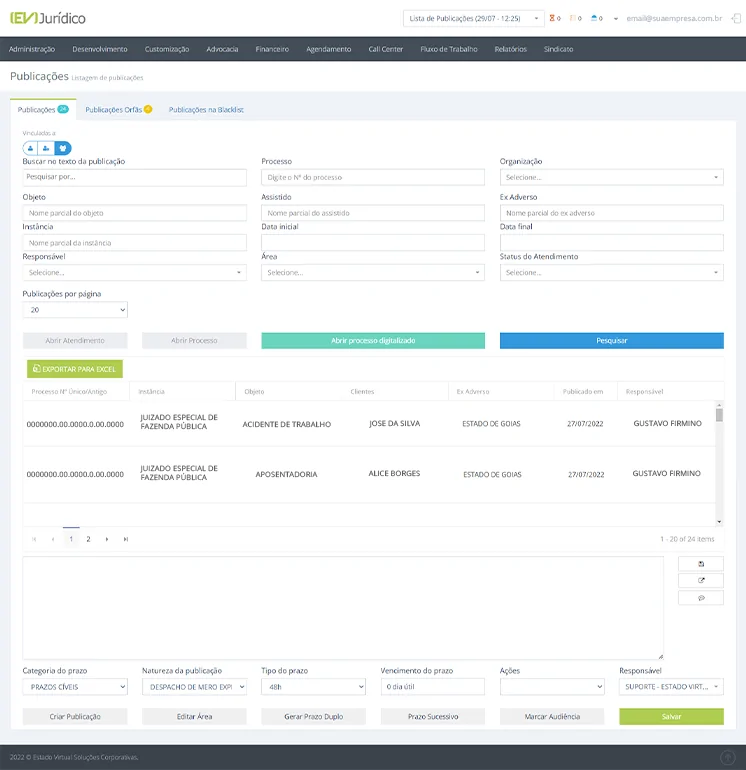The image size is (746, 770).
Task: Open the bottom Responsável Suporte dropdown
Action: click(671, 687)
